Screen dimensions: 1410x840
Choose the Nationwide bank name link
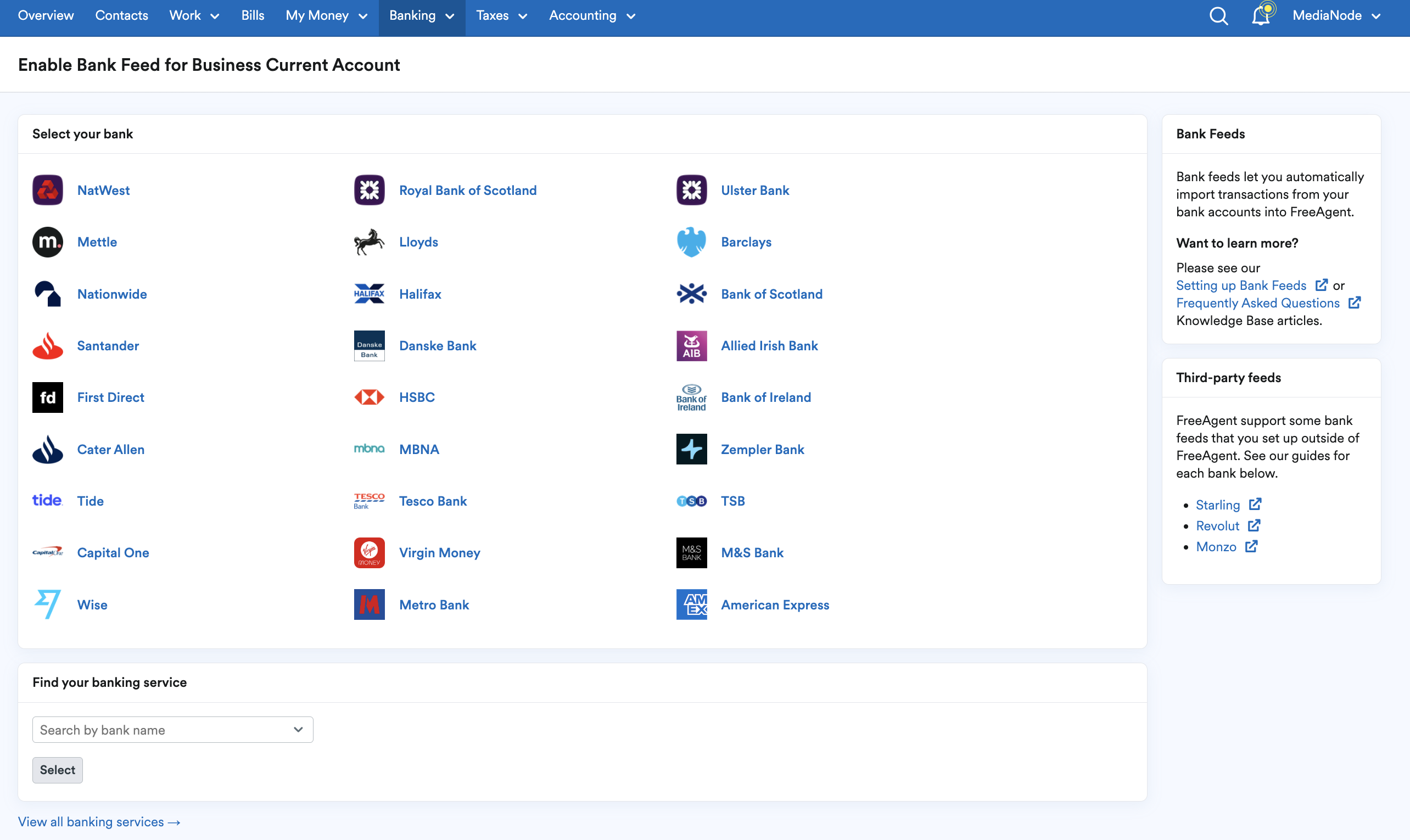[112, 294]
